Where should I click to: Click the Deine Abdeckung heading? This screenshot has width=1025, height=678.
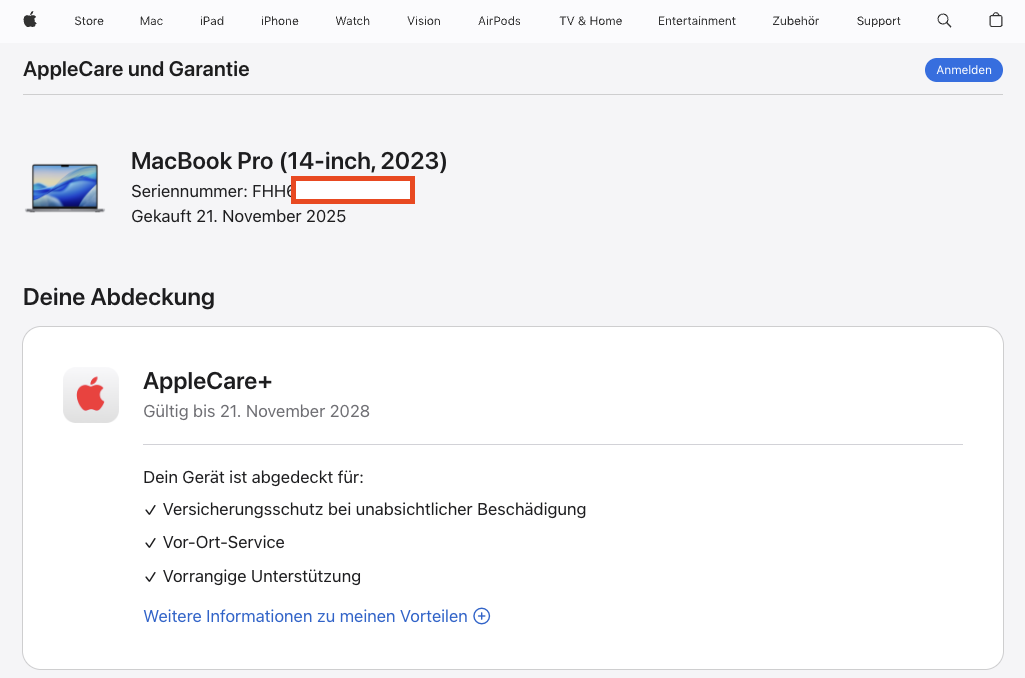tap(119, 297)
